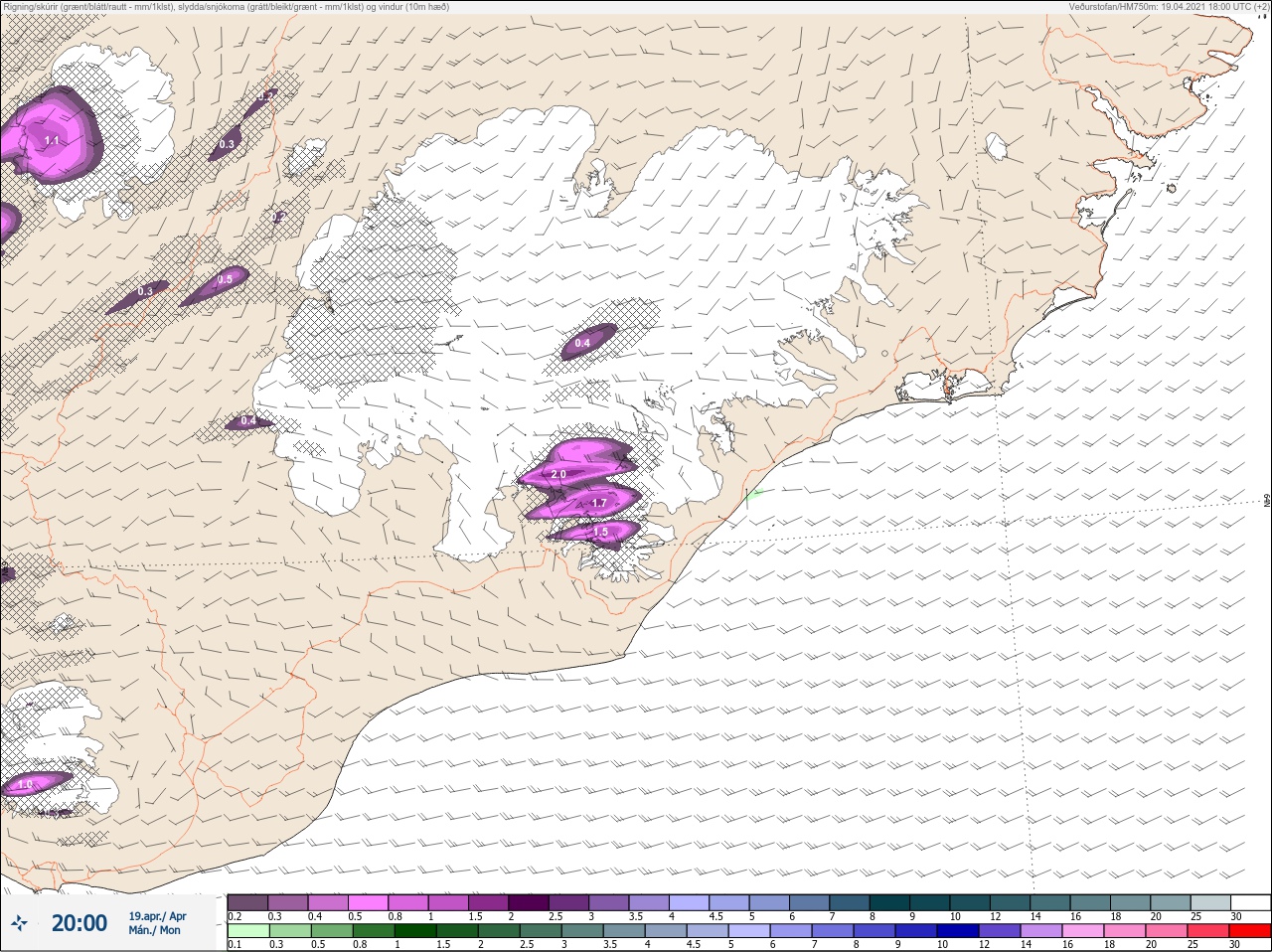The width and height of the screenshot is (1272, 952).
Task: Click the 2.0 precipitation label on the map
Action: 558,475
